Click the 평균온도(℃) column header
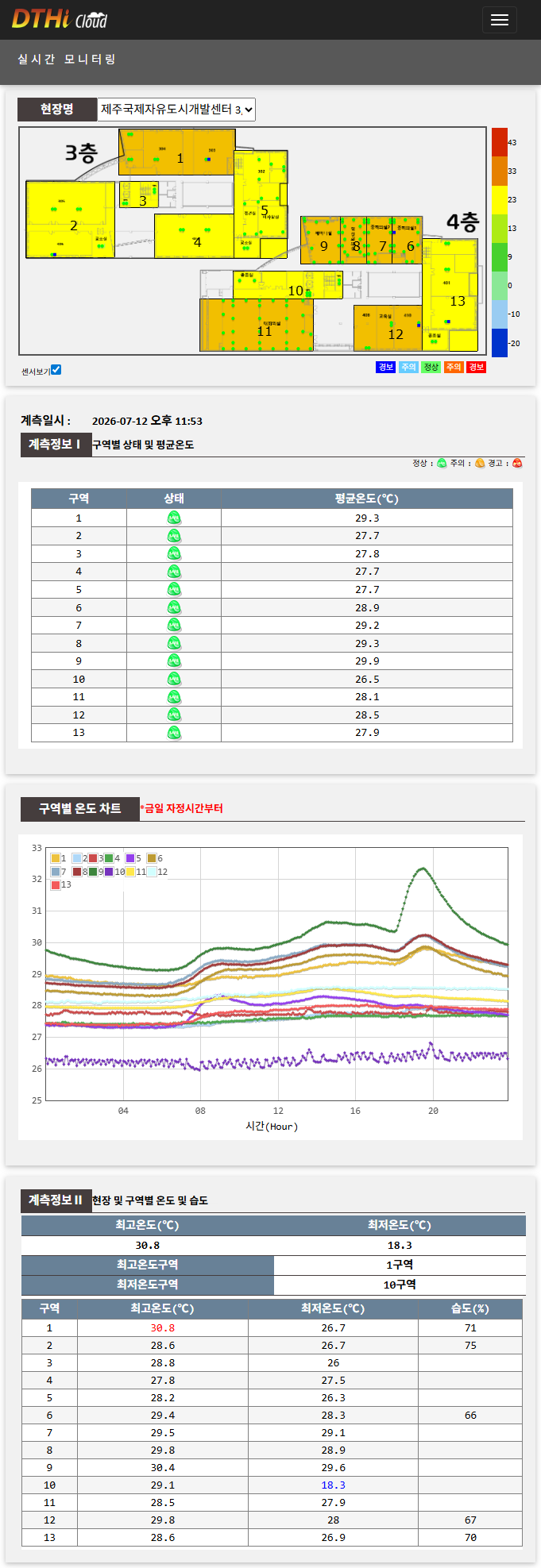The height and width of the screenshot is (1568, 541). click(367, 499)
